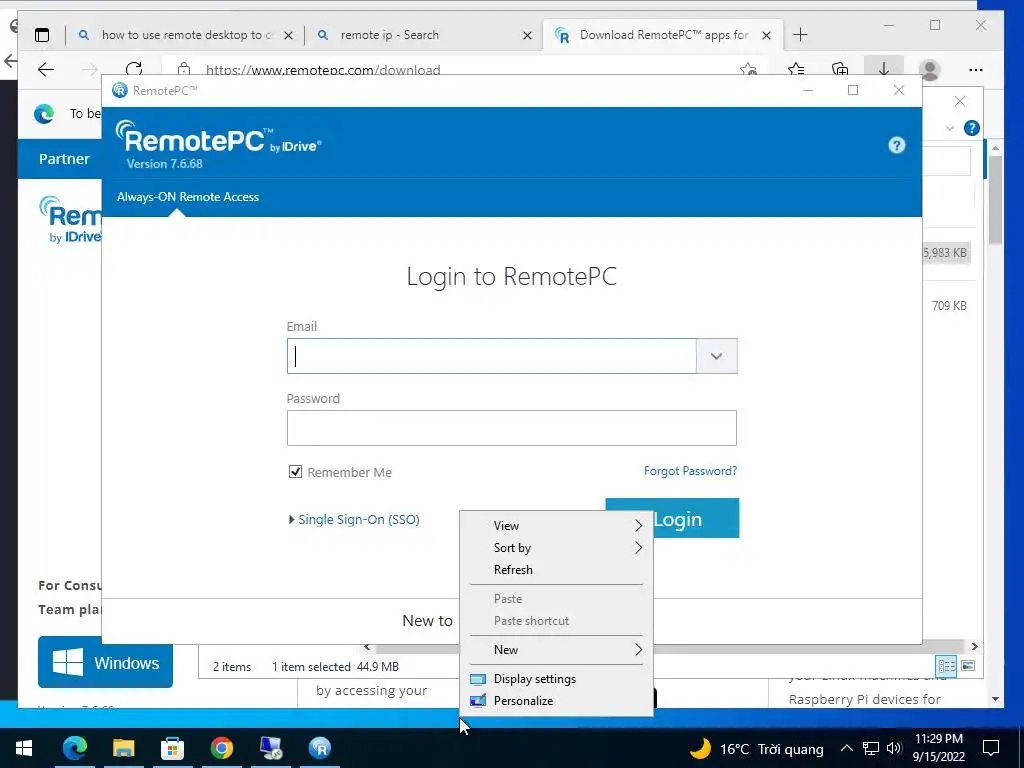Click the Edge address bar URL
1024x768 pixels.
click(323, 70)
